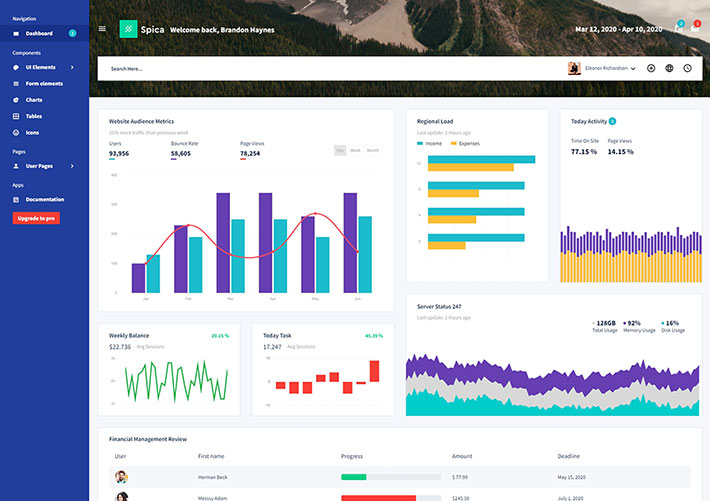710x501 pixels.
Task: Switch chart to Month view
Action: click(x=372, y=150)
